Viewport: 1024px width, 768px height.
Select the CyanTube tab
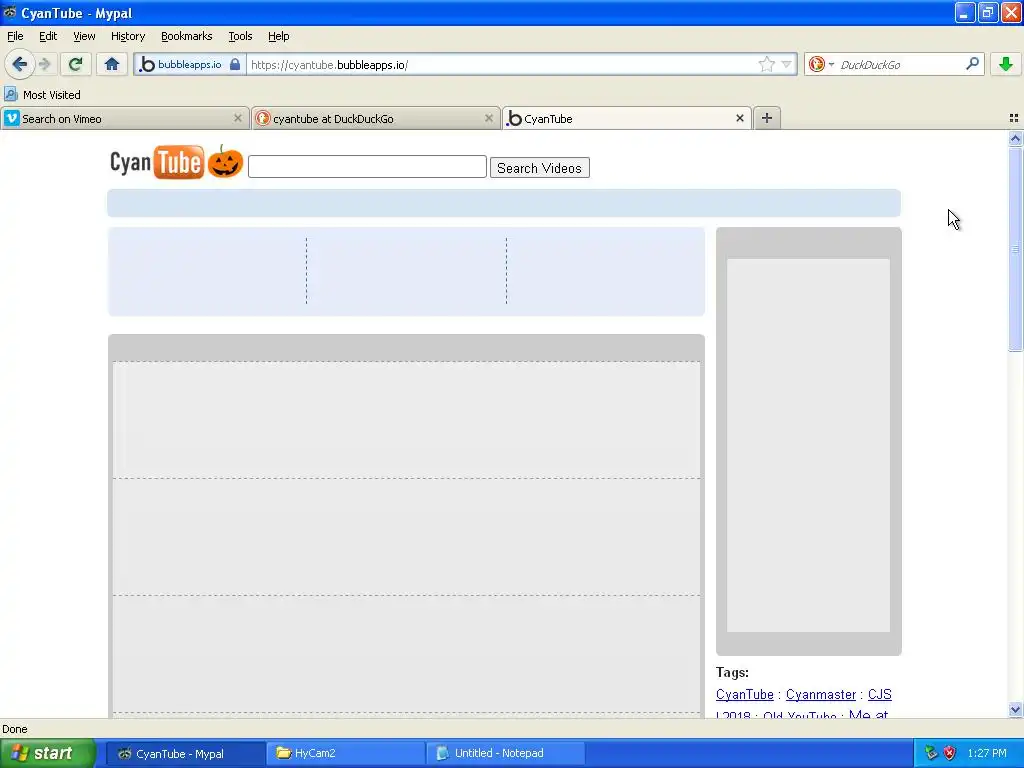[x=626, y=118]
